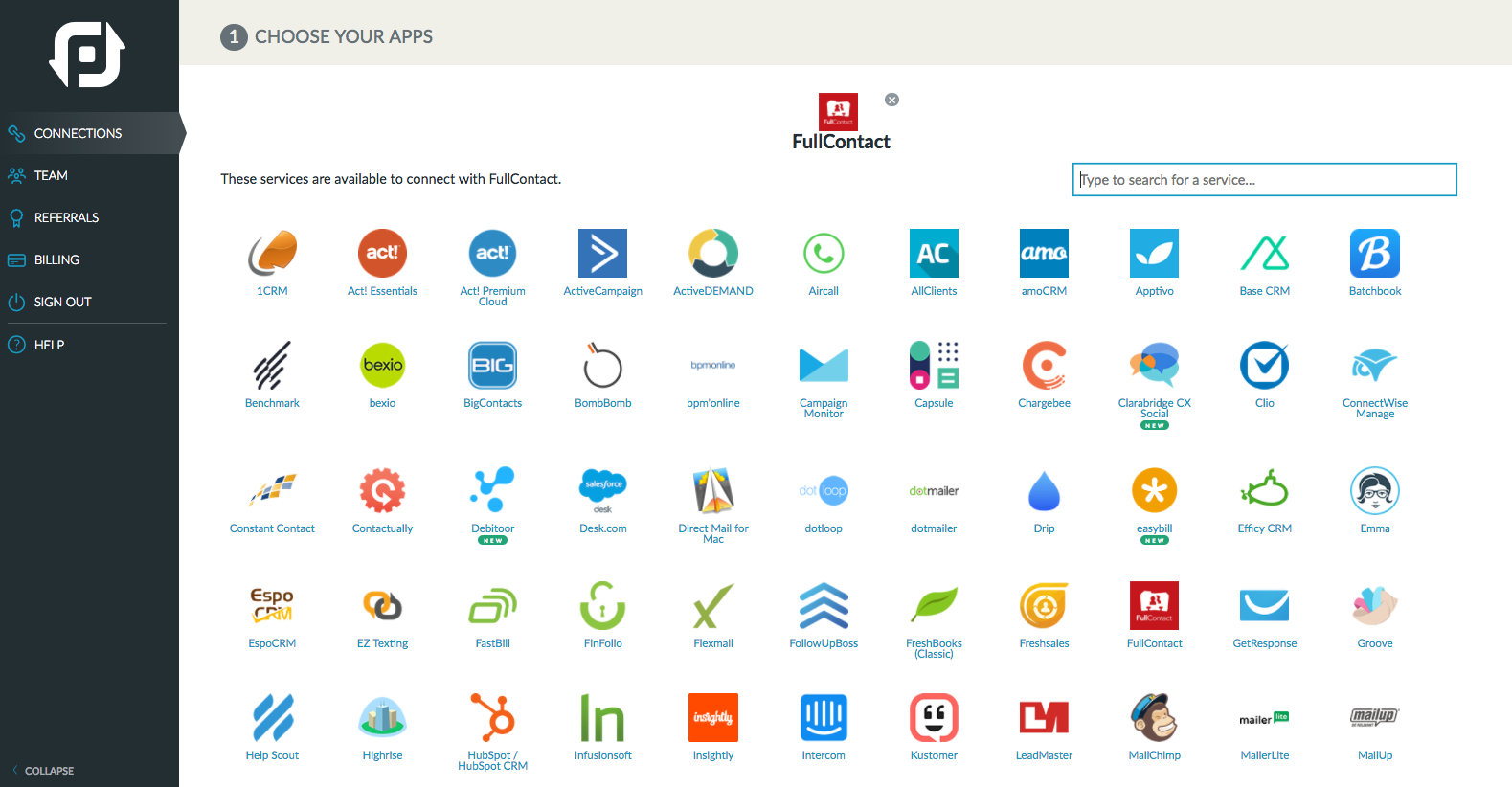Viewport: 1512px width, 787px height.
Task: Select the Clio checkmark icon
Action: pyautogui.click(x=1265, y=365)
